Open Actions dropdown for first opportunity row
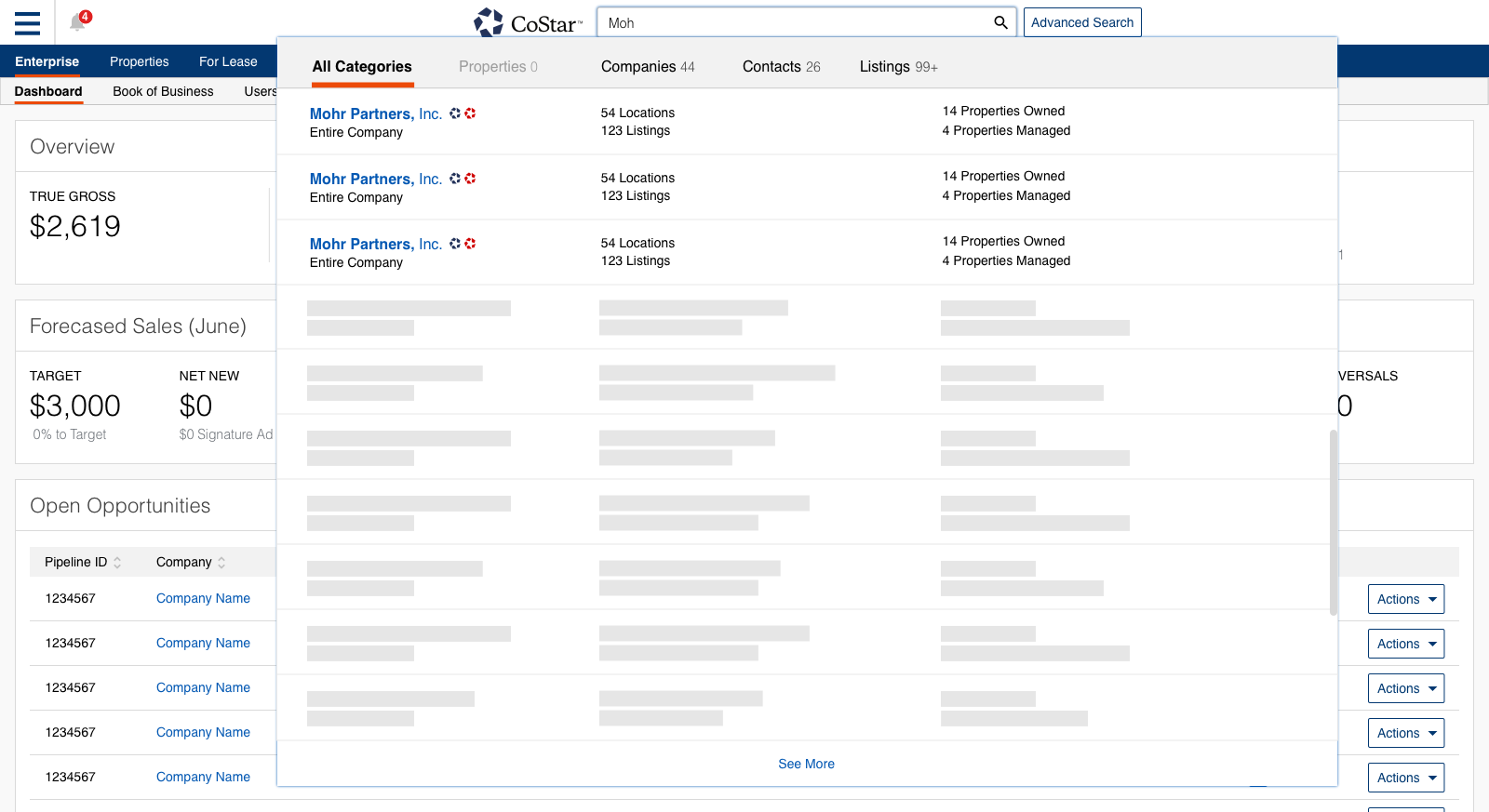The height and width of the screenshot is (812, 1489). coord(1406,599)
